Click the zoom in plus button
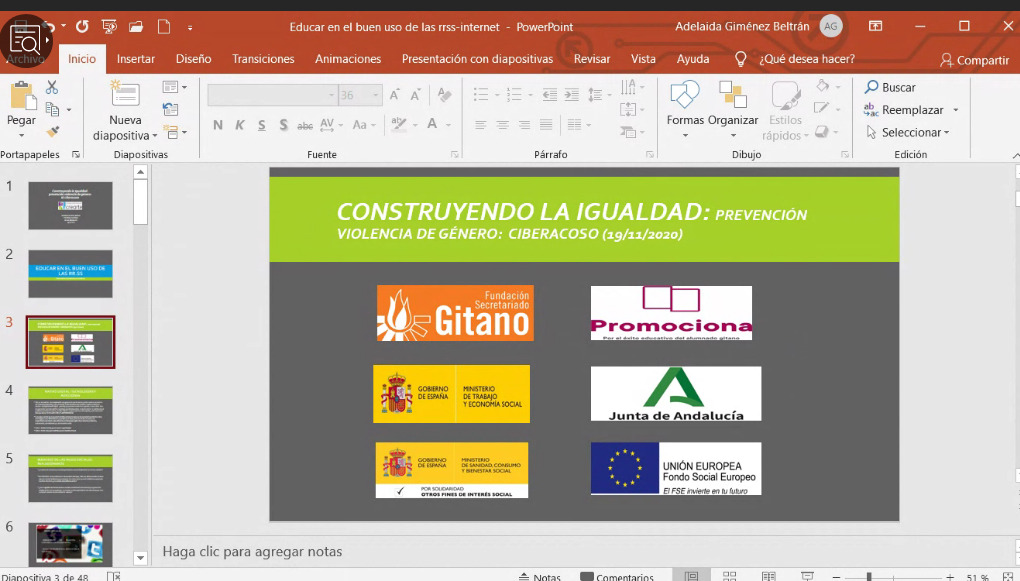Image resolution: width=1020 pixels, height=581 pixels. pyautogui.click(x=950, y=577)
